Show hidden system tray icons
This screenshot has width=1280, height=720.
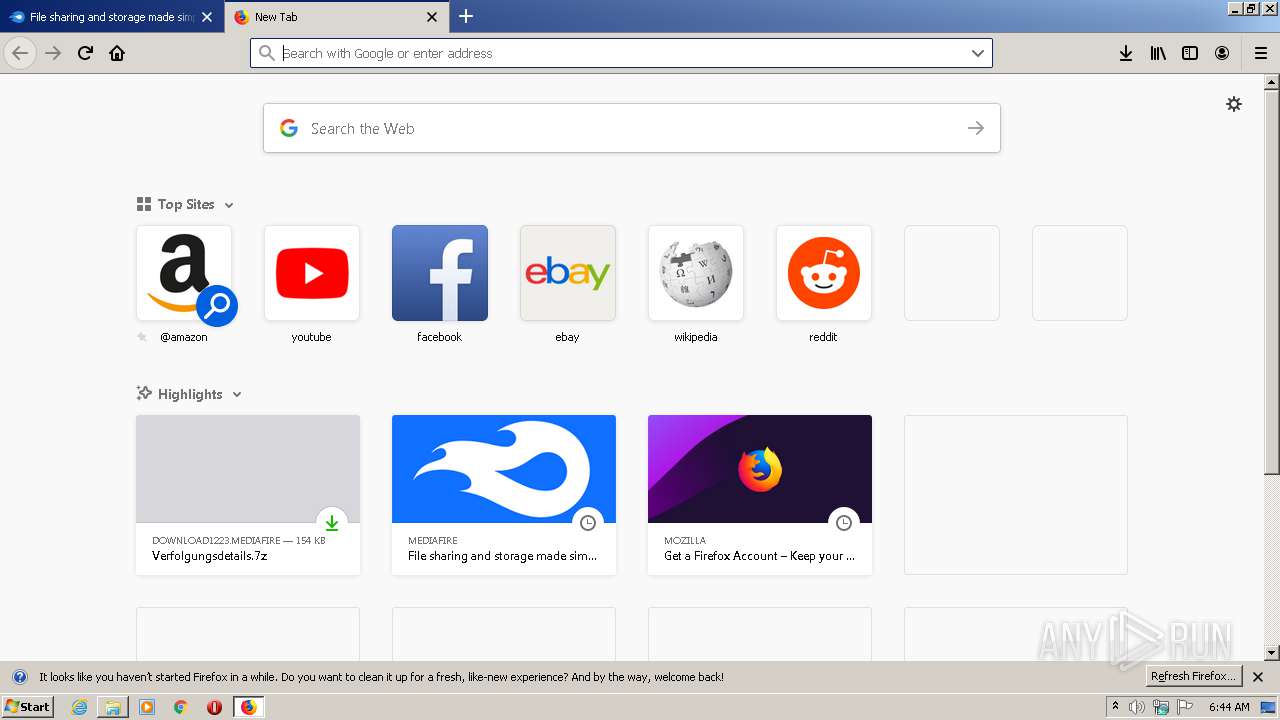1116,707
